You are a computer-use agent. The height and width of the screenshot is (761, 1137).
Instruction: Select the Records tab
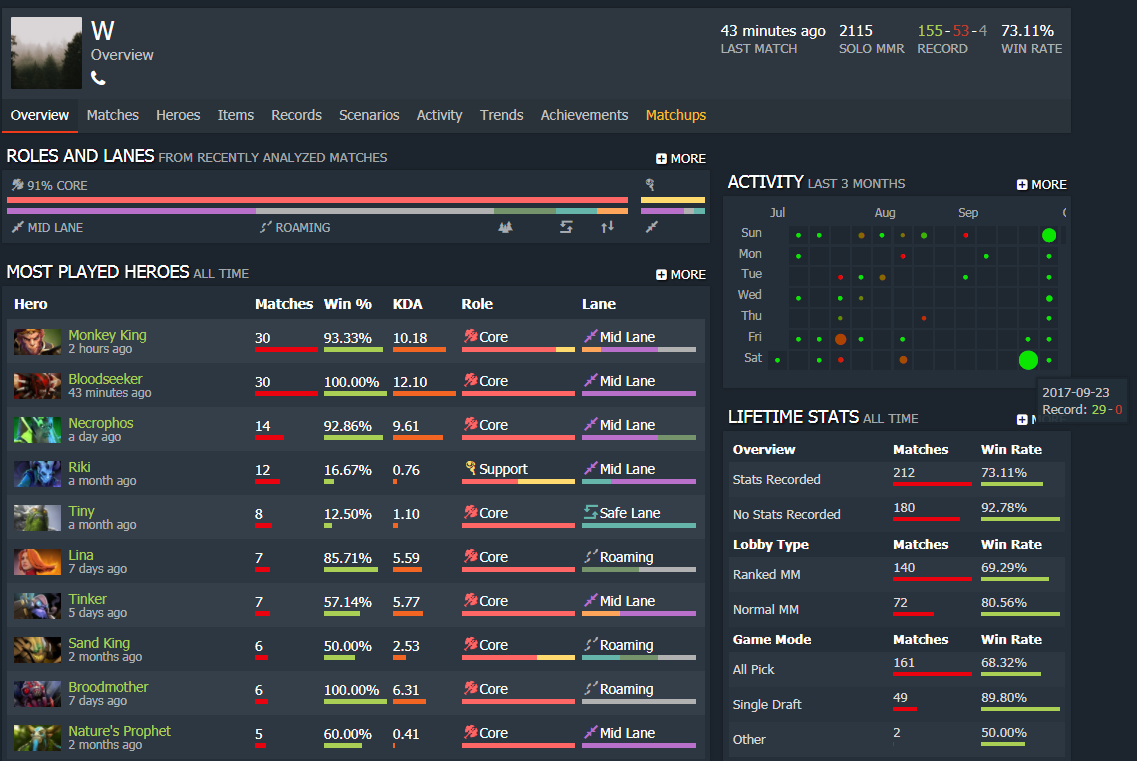point(296,115)
